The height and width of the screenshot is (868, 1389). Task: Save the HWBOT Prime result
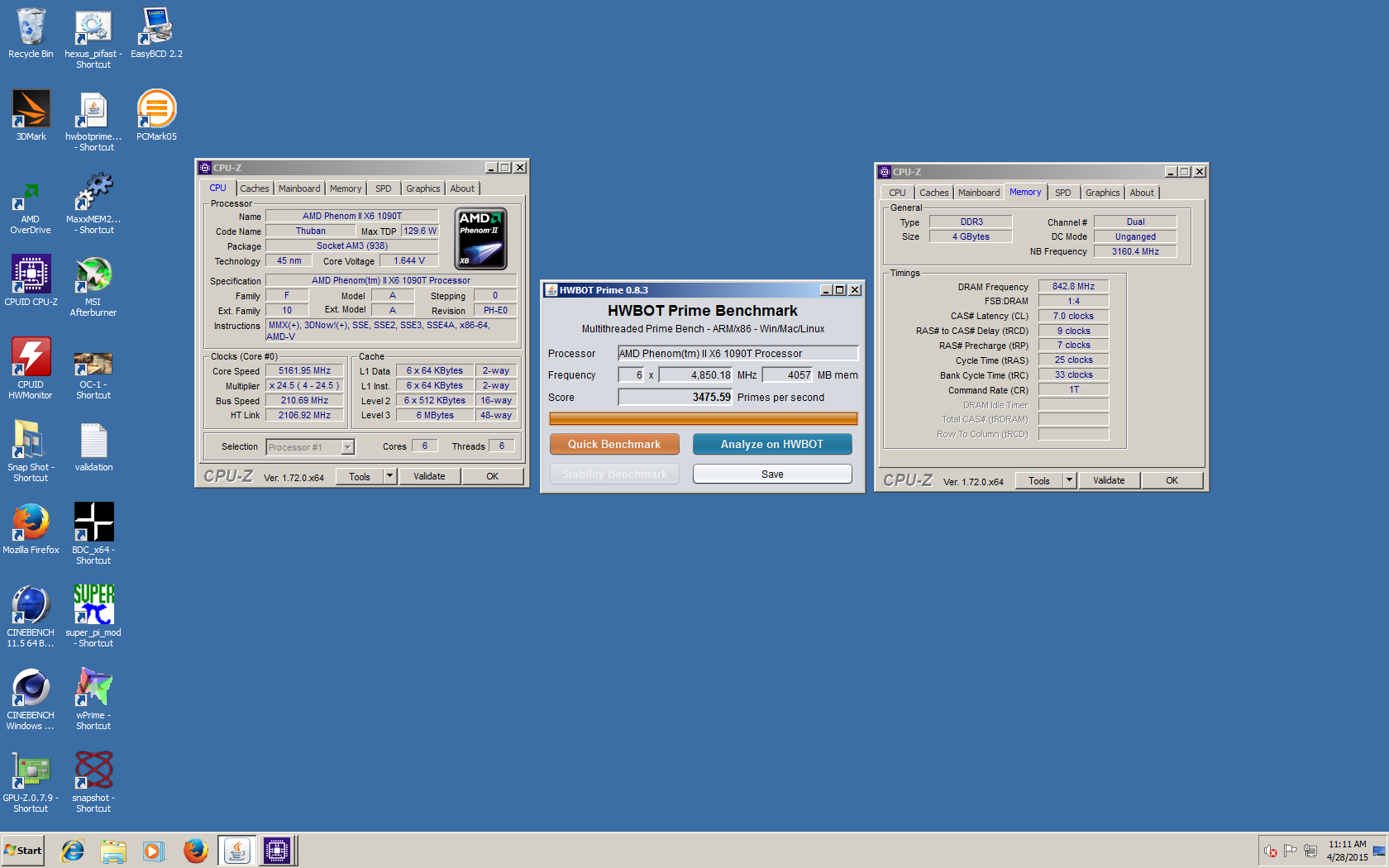(x=772, y=474)
